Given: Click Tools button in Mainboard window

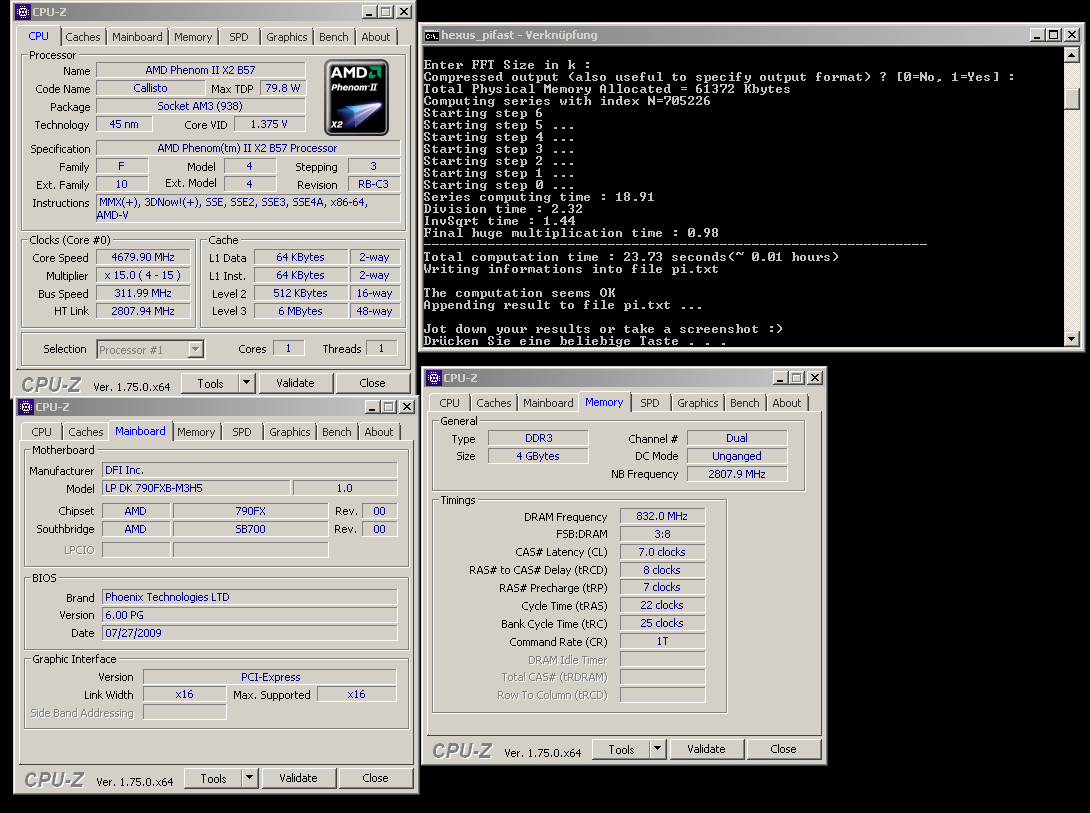Looking at the screenshot, I should pos(213,778).
